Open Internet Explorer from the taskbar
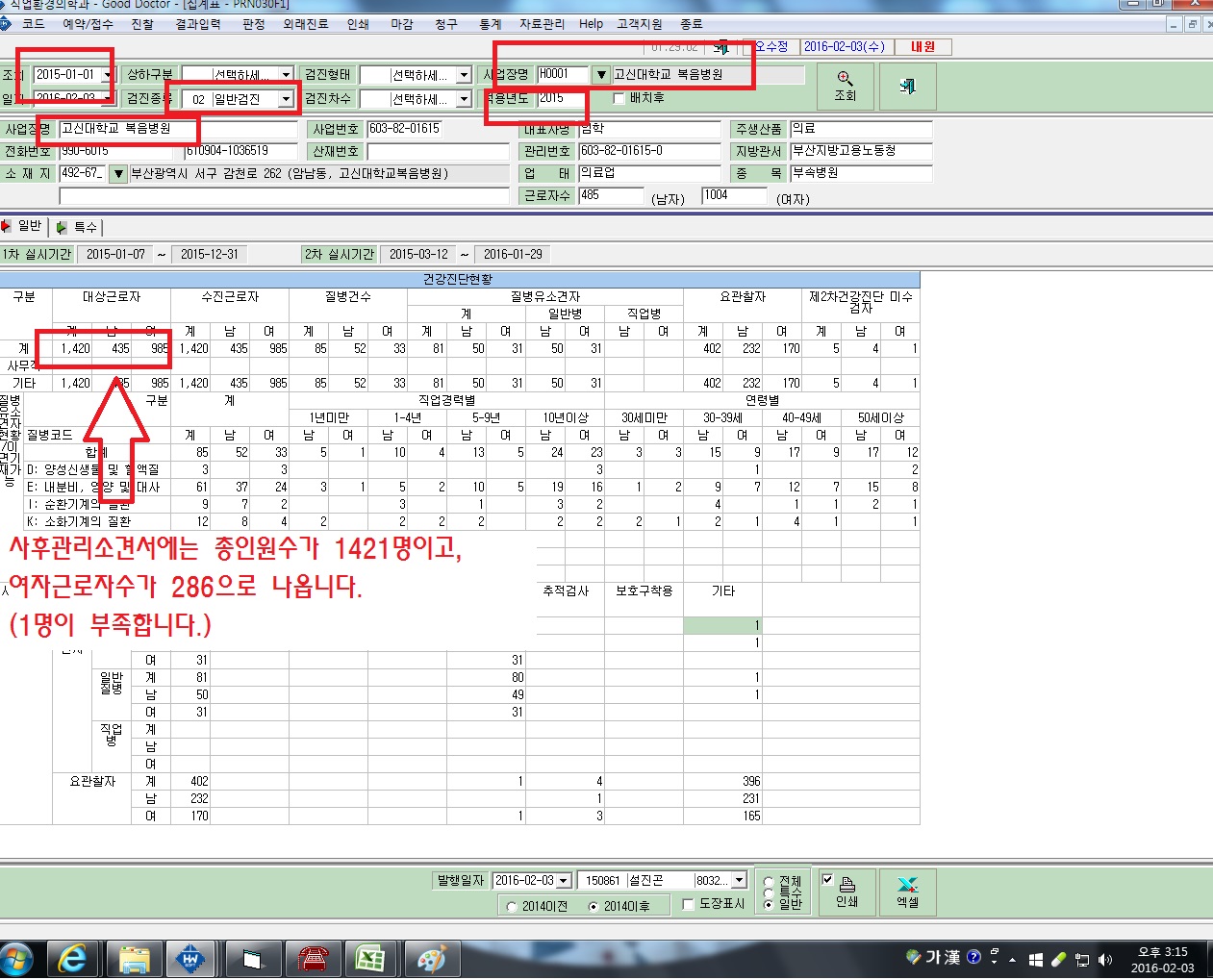 point(72,959)
